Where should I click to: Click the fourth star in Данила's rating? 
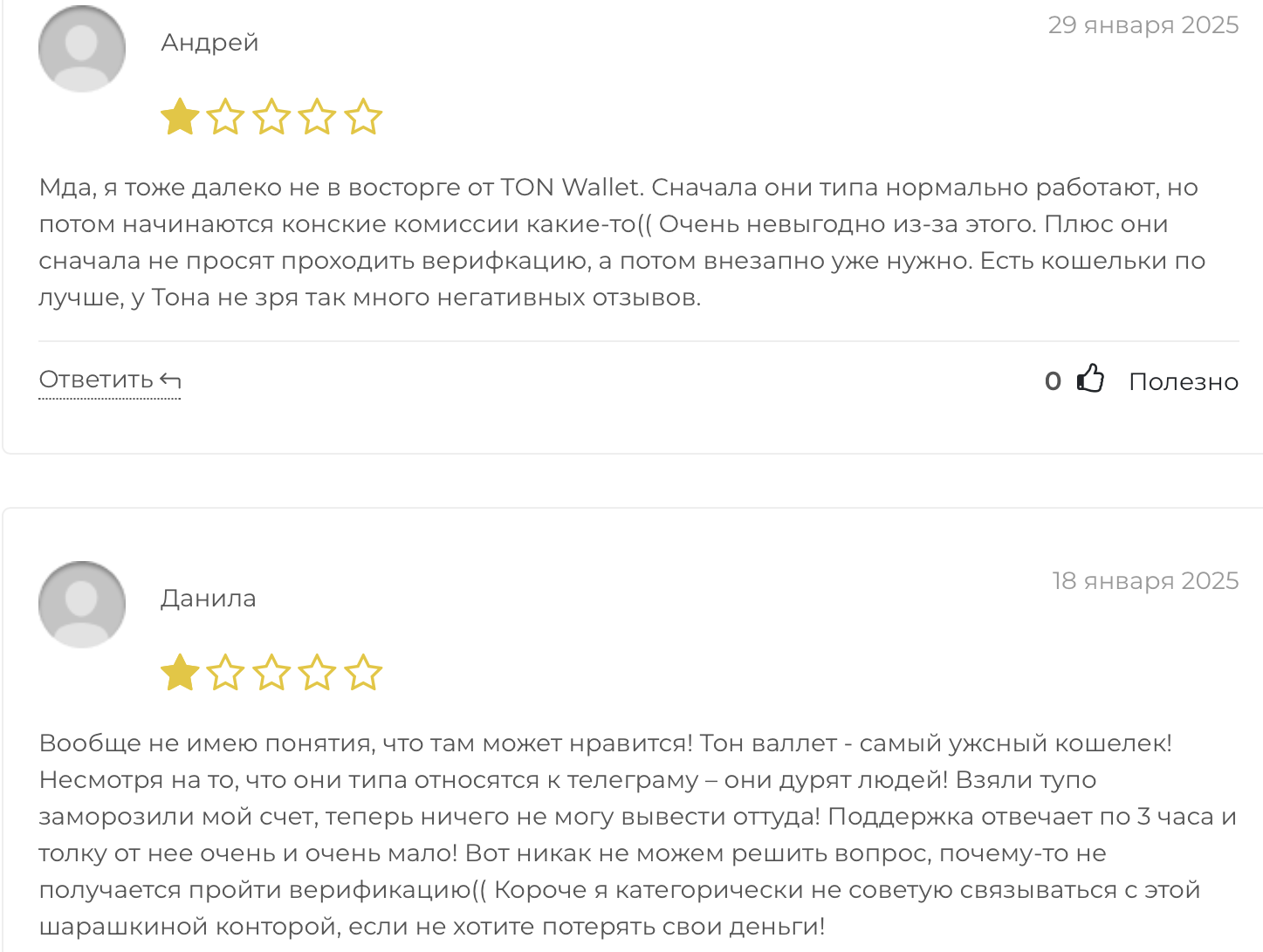point(317,673)
